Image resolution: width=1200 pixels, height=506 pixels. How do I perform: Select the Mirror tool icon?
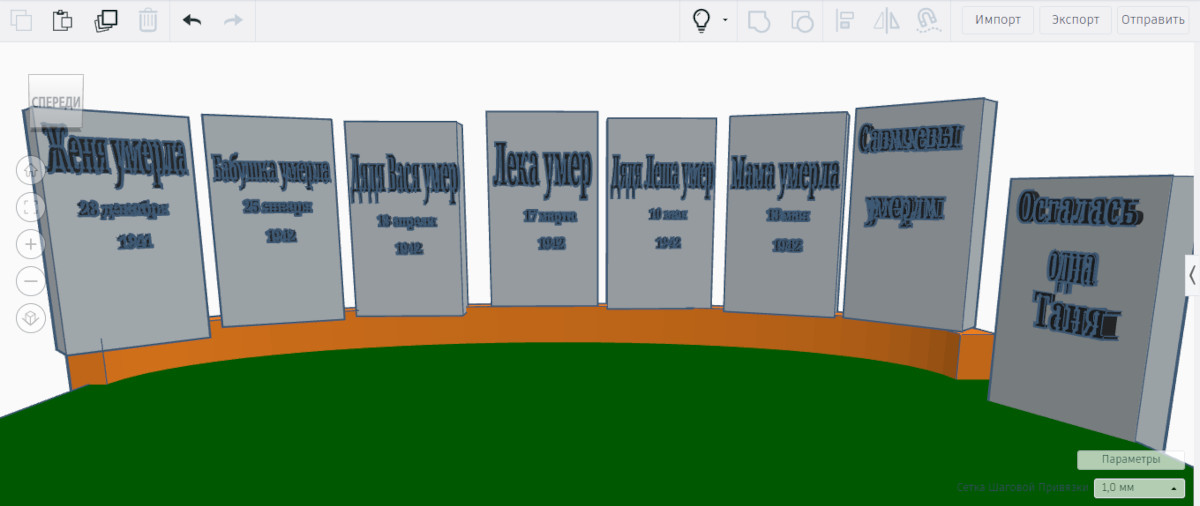886,20
